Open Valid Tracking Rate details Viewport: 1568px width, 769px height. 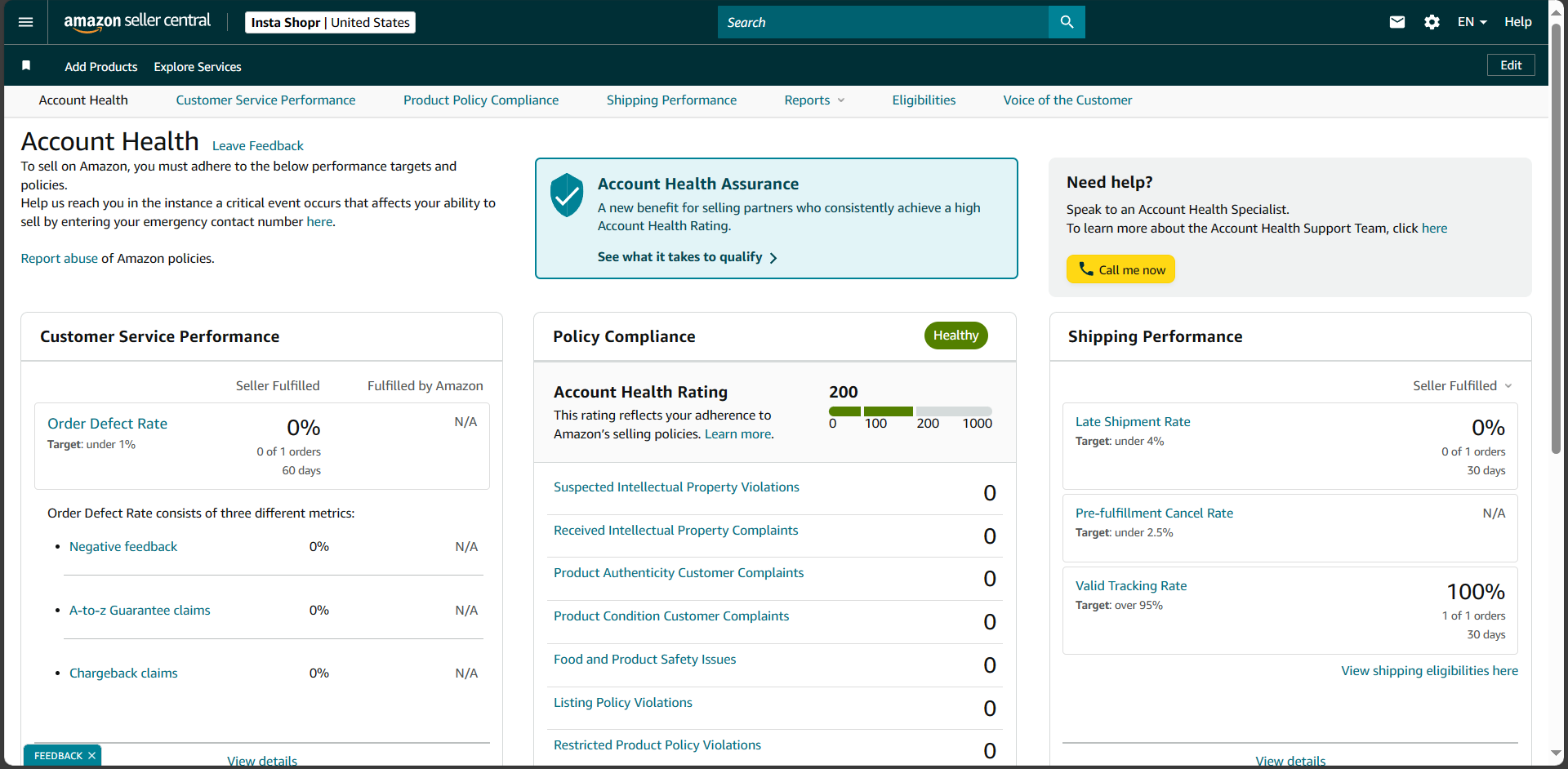point(1131,586)
